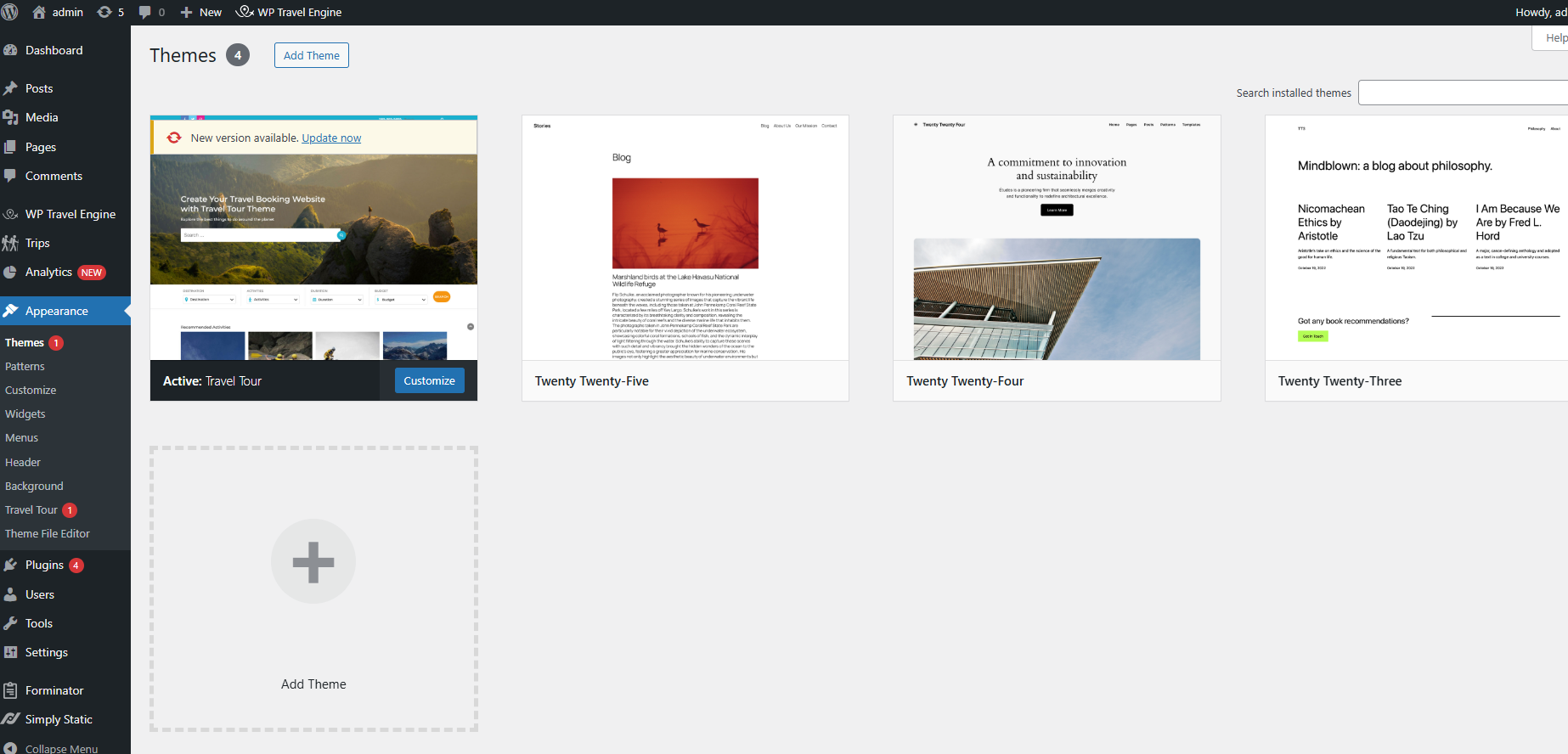This screenshot has height=754, width=1568.
Task: Click the Dashboard gauge icon
Action: 10,50
